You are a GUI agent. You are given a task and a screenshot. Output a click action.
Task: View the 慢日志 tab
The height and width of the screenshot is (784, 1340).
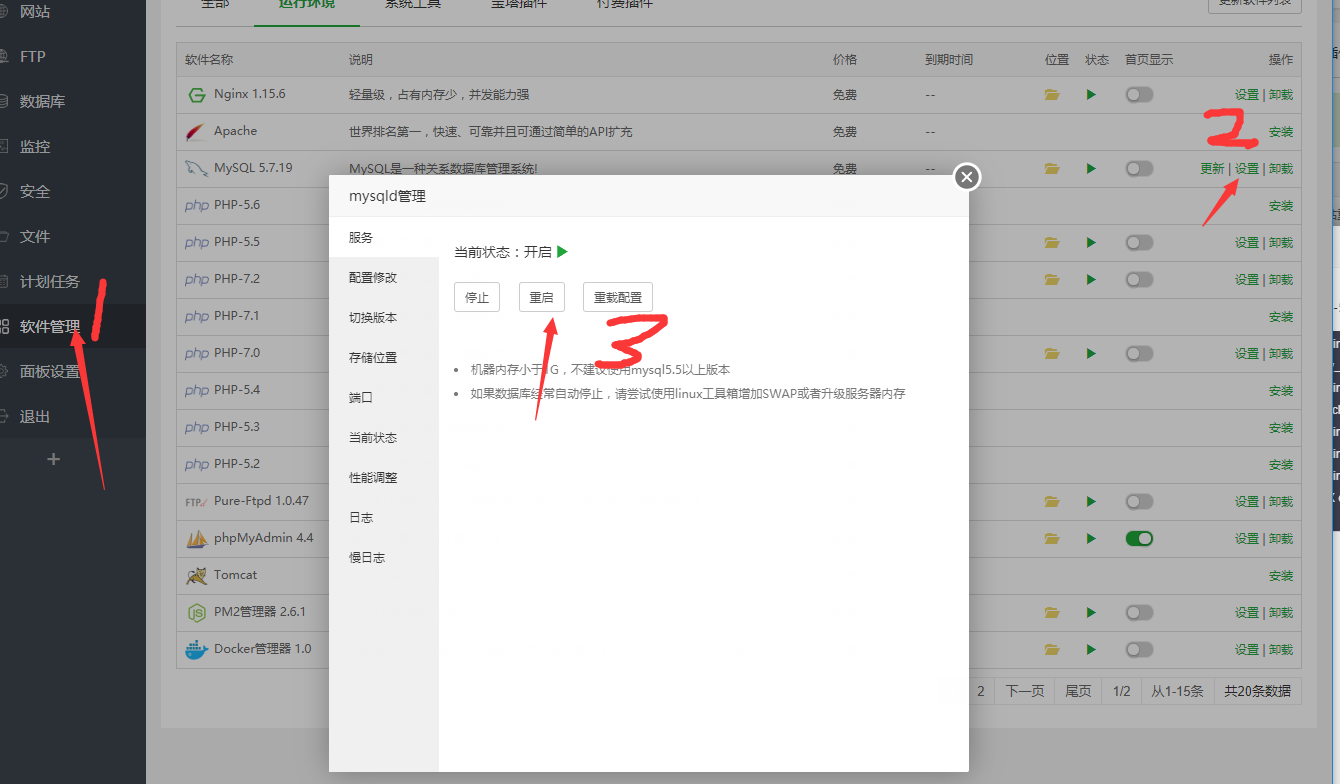[x=384, y=558]
